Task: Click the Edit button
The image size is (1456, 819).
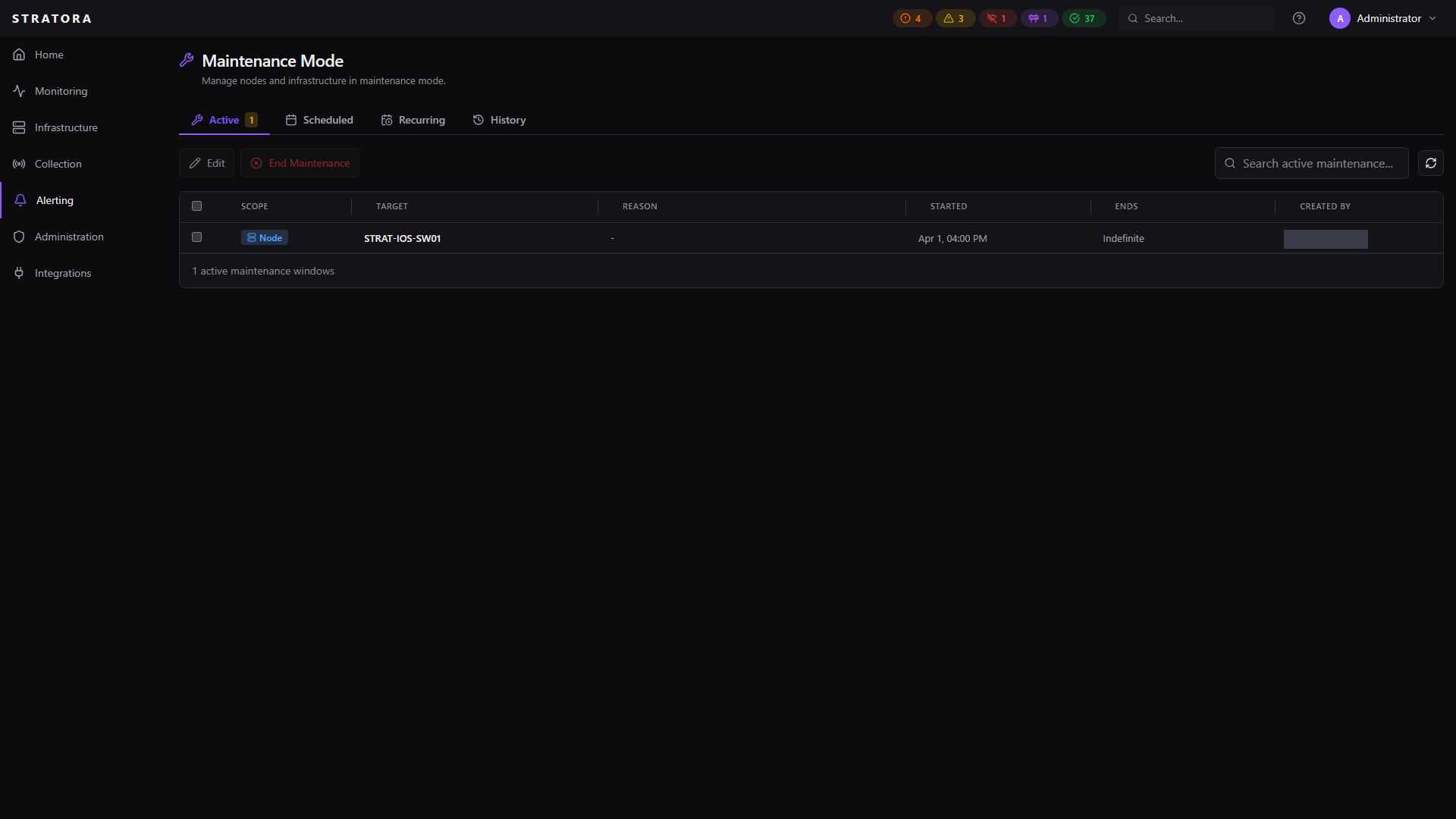Action: pos(207,163)
